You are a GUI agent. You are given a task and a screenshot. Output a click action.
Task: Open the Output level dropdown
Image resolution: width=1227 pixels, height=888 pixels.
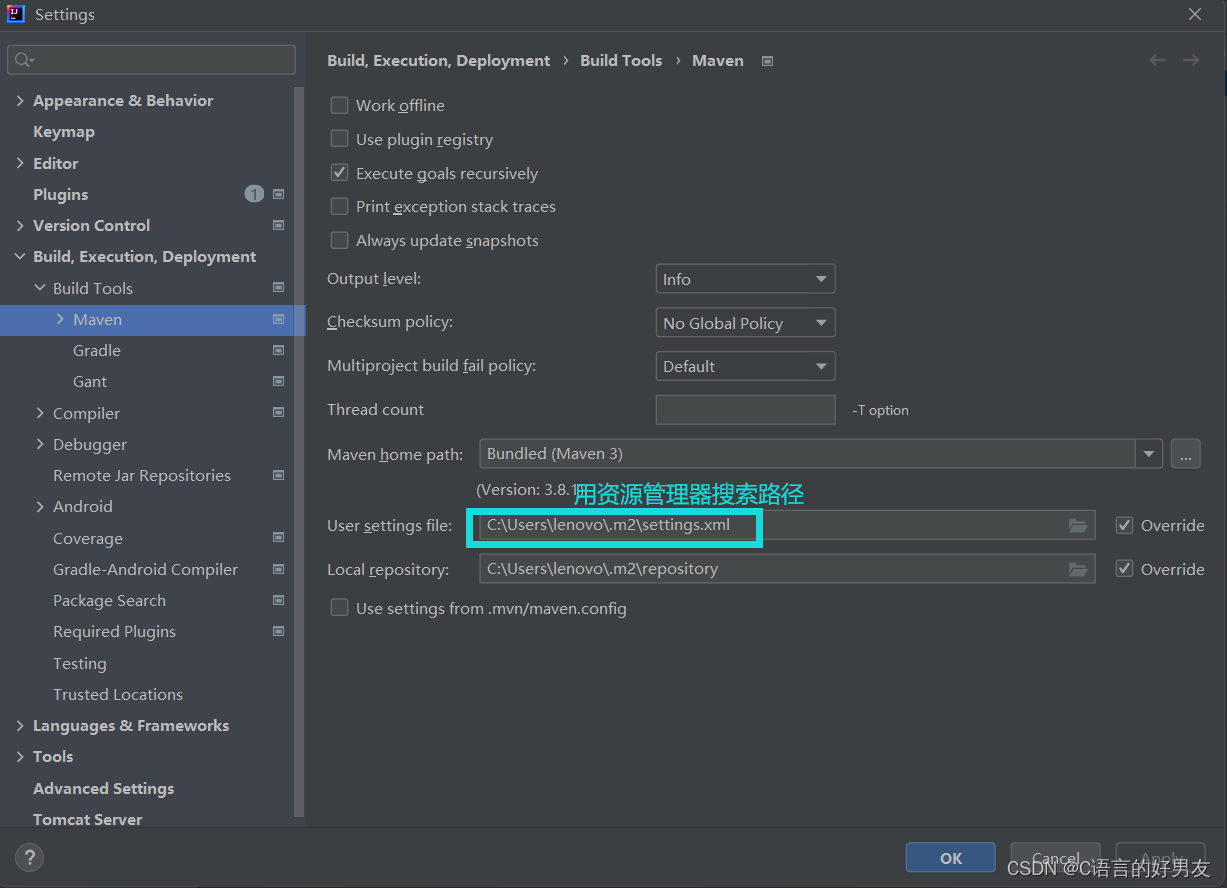tap(745, 279)
